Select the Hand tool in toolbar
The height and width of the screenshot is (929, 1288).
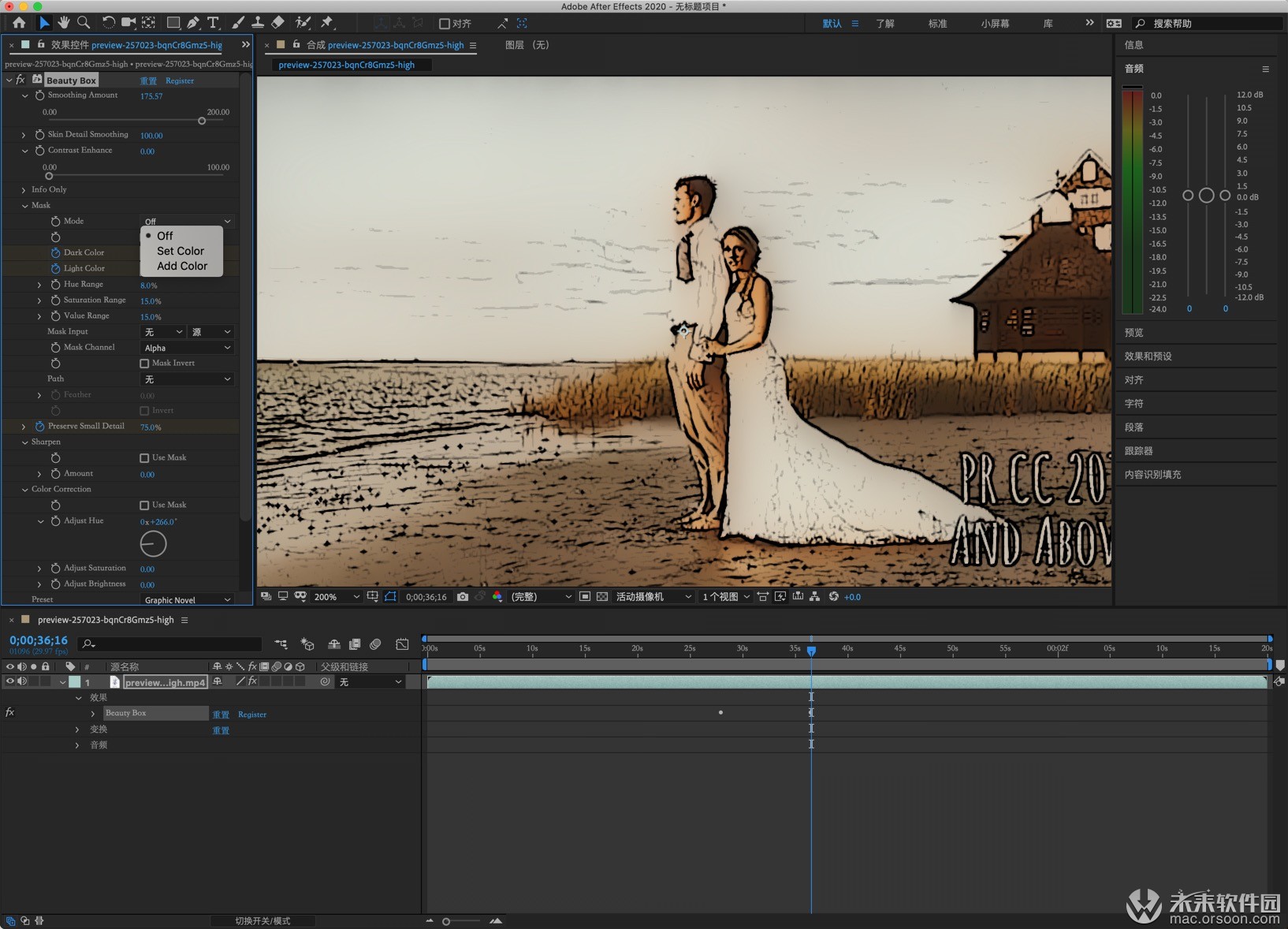click(64, 23)
